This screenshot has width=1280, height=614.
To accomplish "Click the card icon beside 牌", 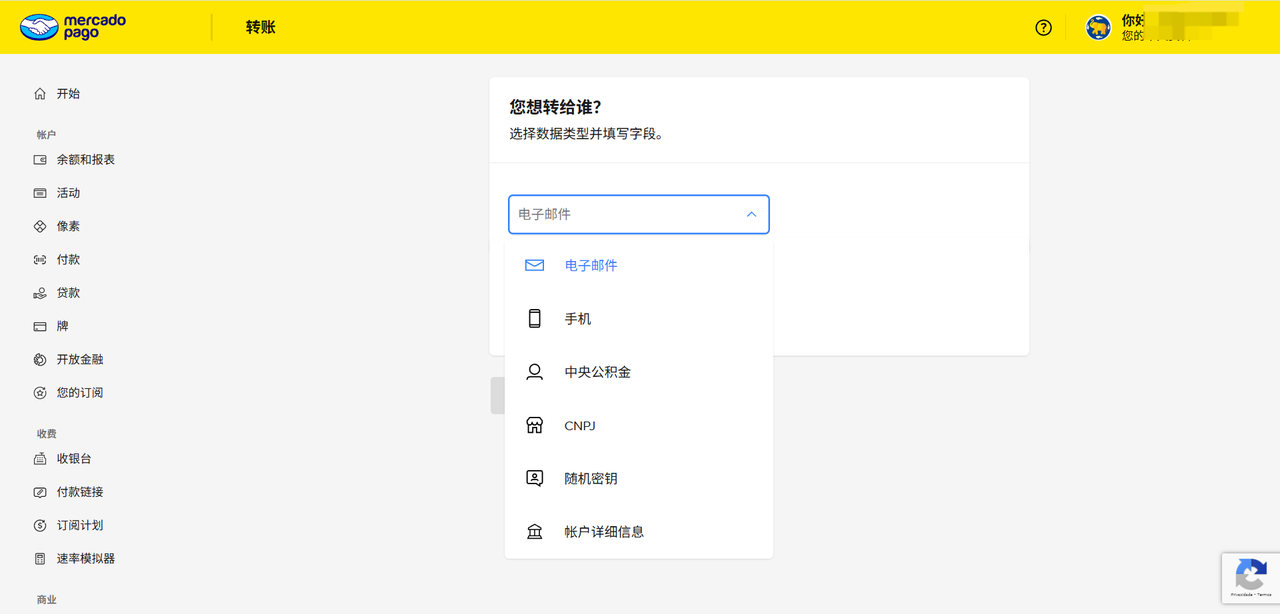I will pos(40,327).
